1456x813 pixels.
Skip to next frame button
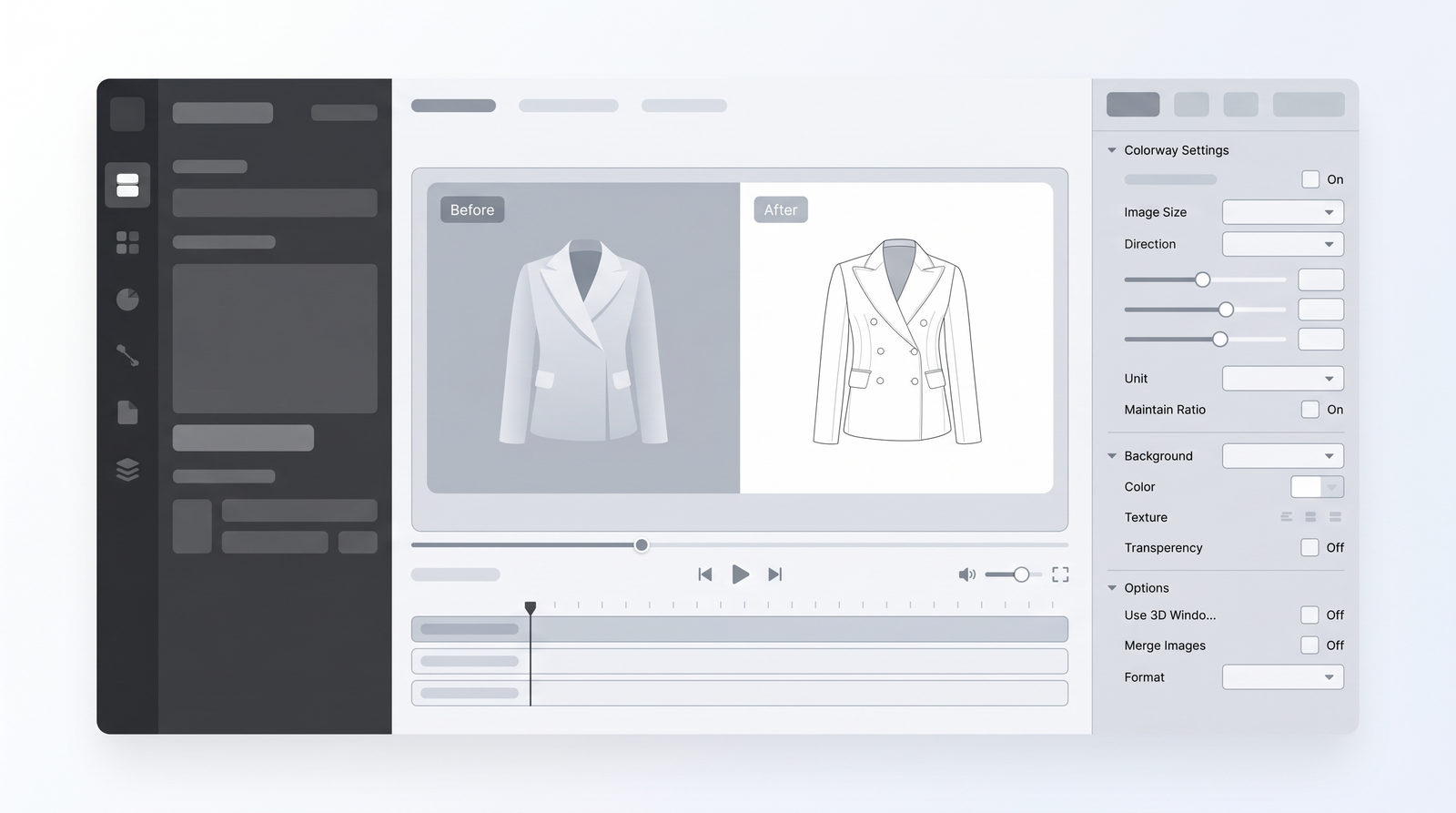click(774, 574)
